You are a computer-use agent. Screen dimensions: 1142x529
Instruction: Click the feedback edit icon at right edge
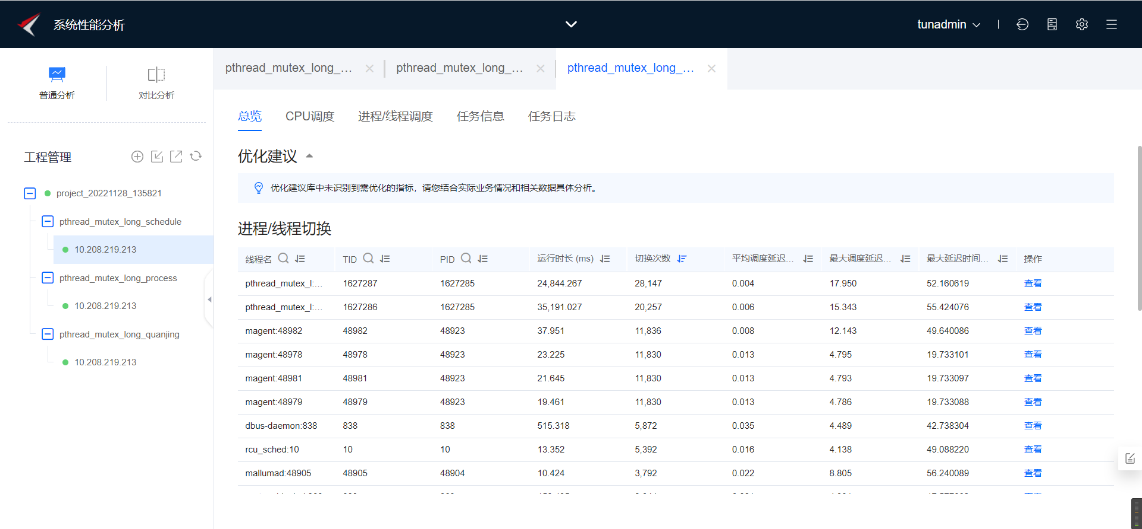pyautogui.click(x=1130, y=458)
